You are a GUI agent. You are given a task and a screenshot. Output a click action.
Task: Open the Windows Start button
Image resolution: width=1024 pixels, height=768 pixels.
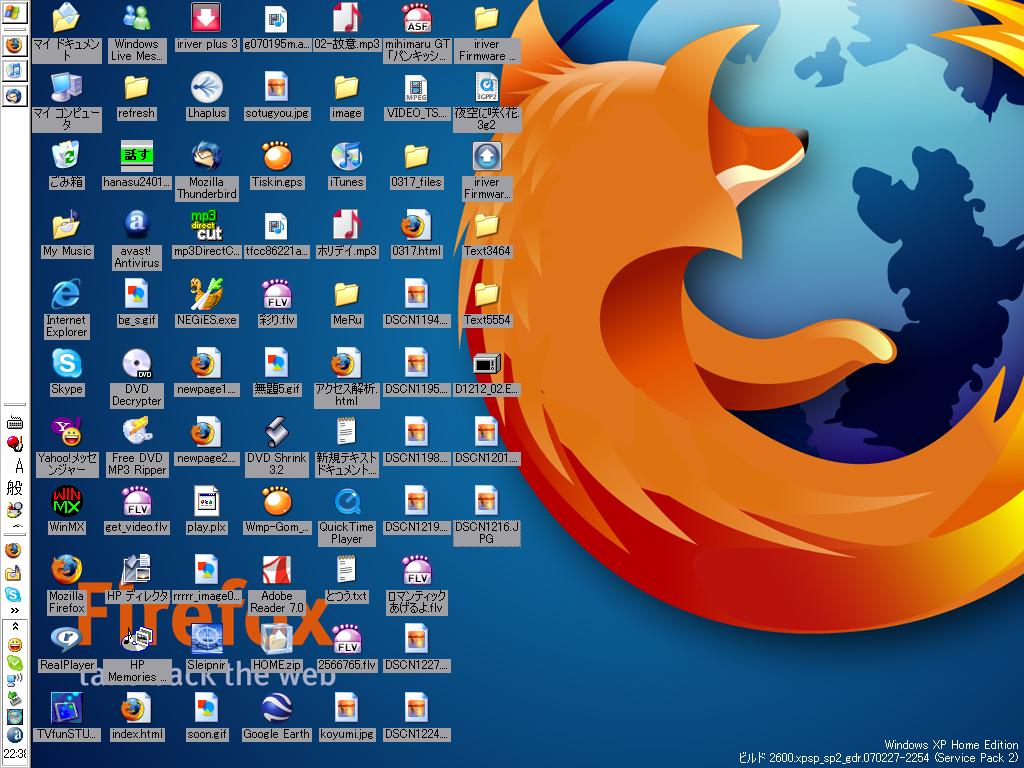pos(14,12)
